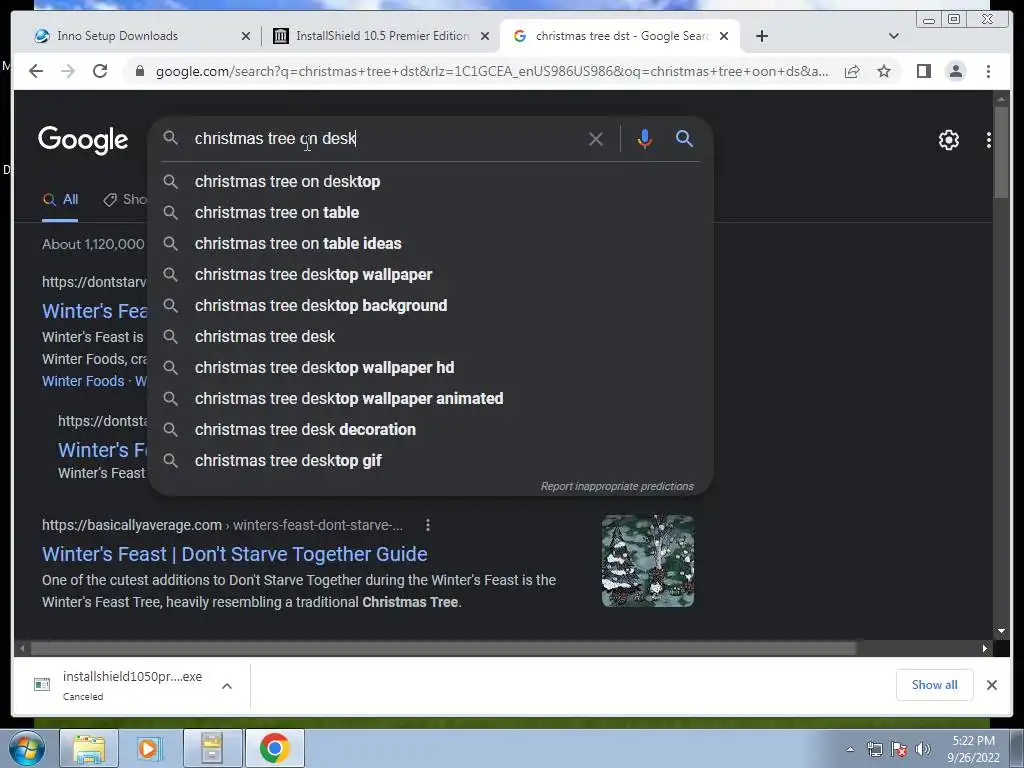Bookmark this page with the star

click(x=884, y=71)
